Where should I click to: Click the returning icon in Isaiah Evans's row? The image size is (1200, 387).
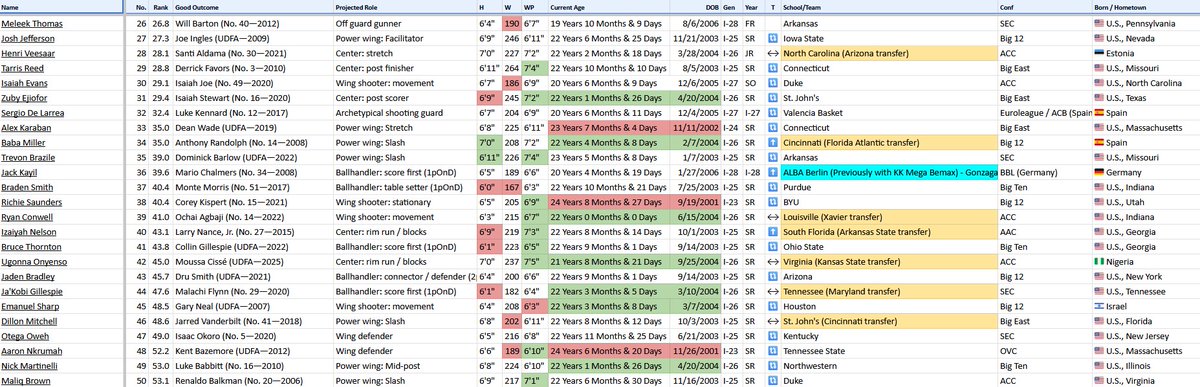pos(773,84)
